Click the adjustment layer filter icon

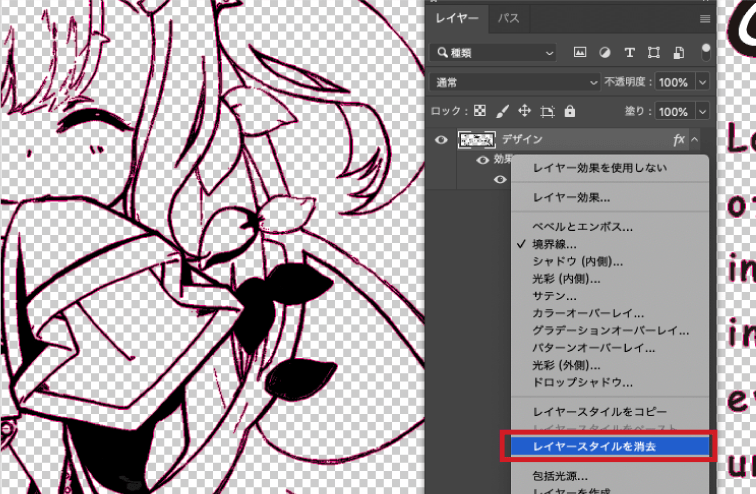604,52
